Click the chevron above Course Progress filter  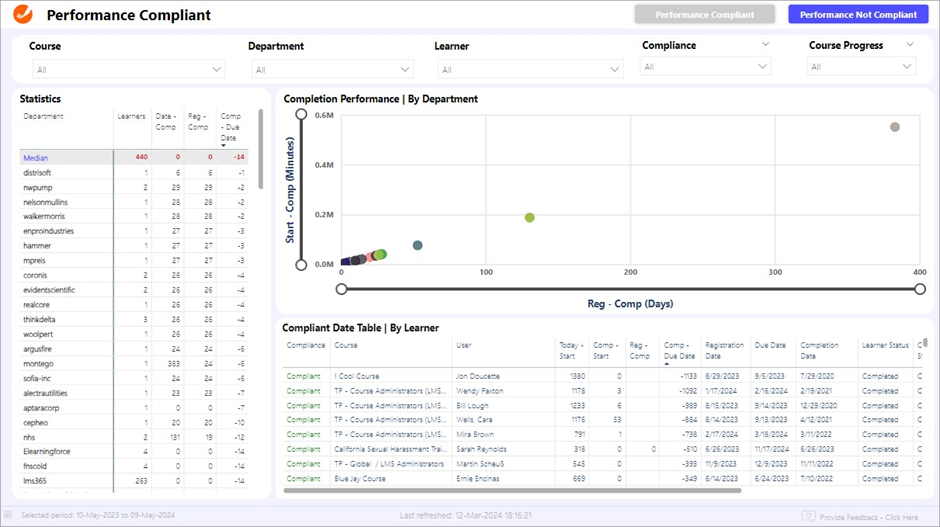(x=909, y=44)
